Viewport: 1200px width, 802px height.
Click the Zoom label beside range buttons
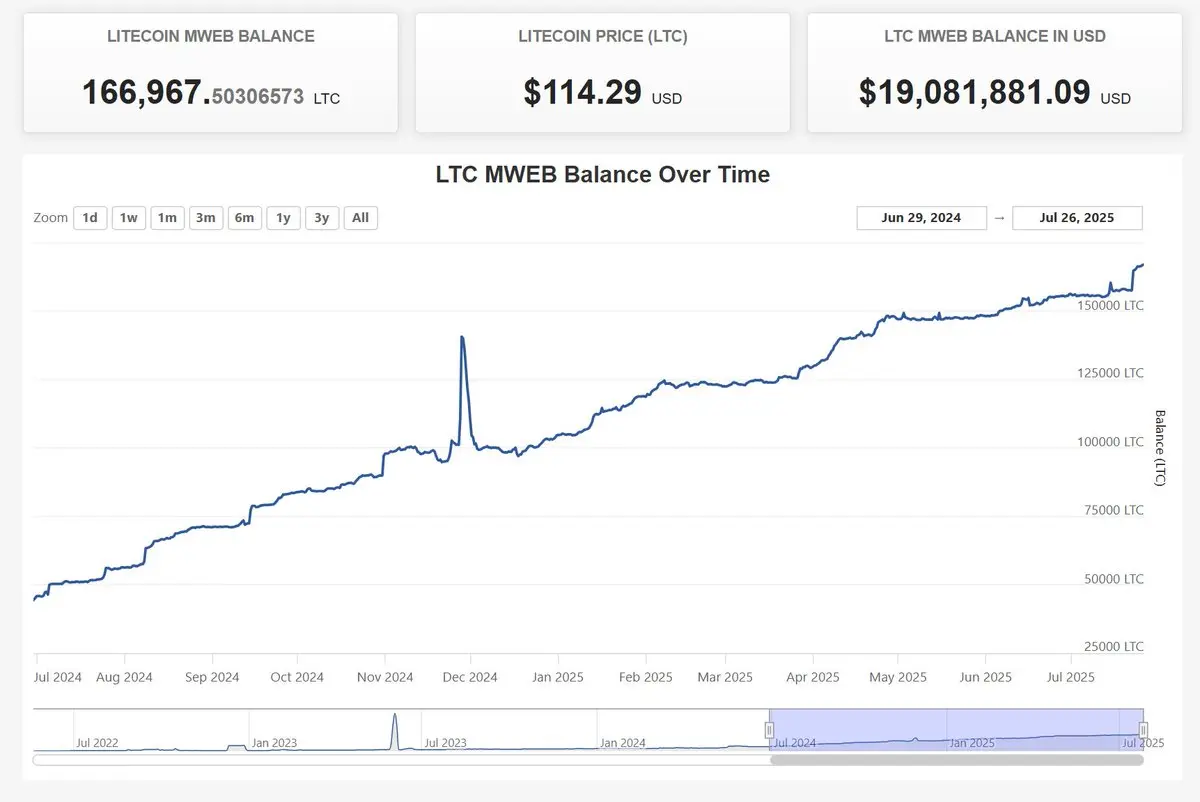click(x=51, y=218)
